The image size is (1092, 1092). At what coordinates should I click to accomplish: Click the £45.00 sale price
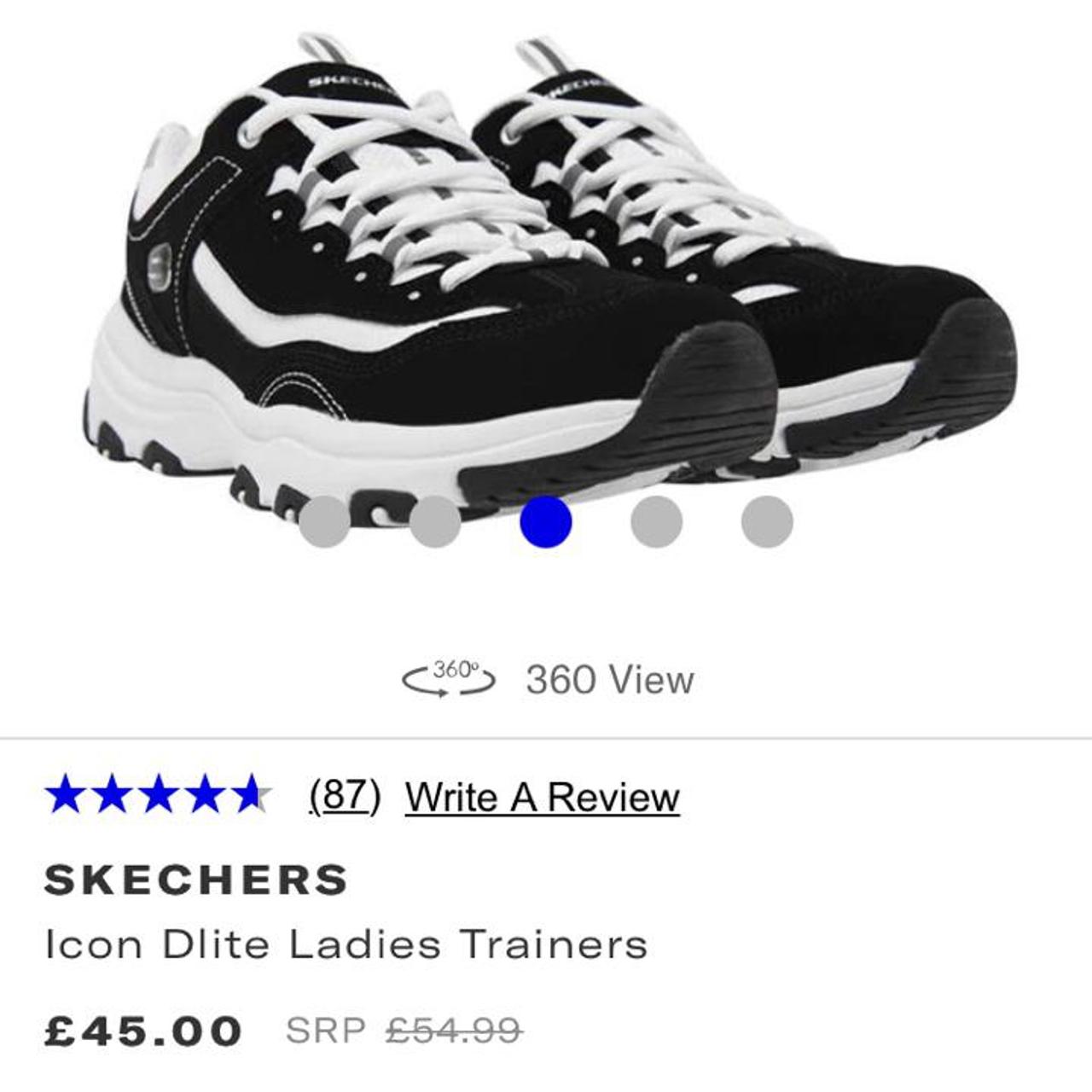pos(143,1031)
